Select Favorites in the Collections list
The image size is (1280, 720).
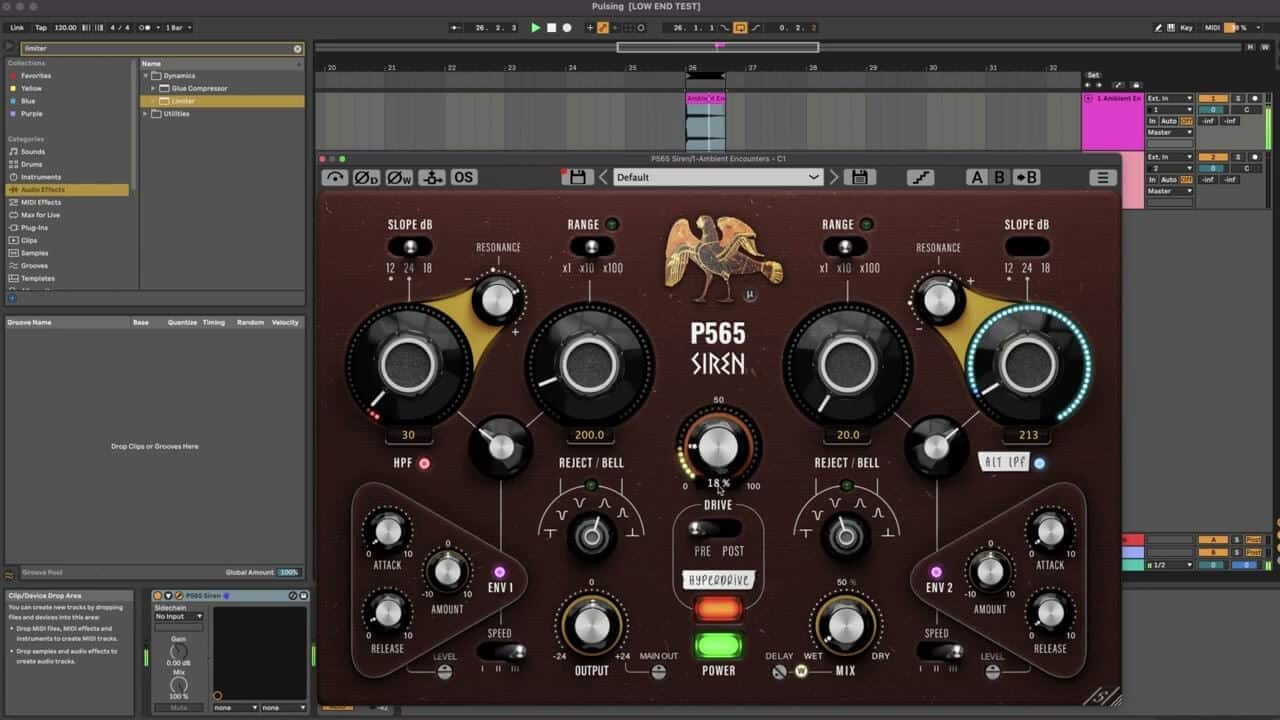(x=36, y=76)
